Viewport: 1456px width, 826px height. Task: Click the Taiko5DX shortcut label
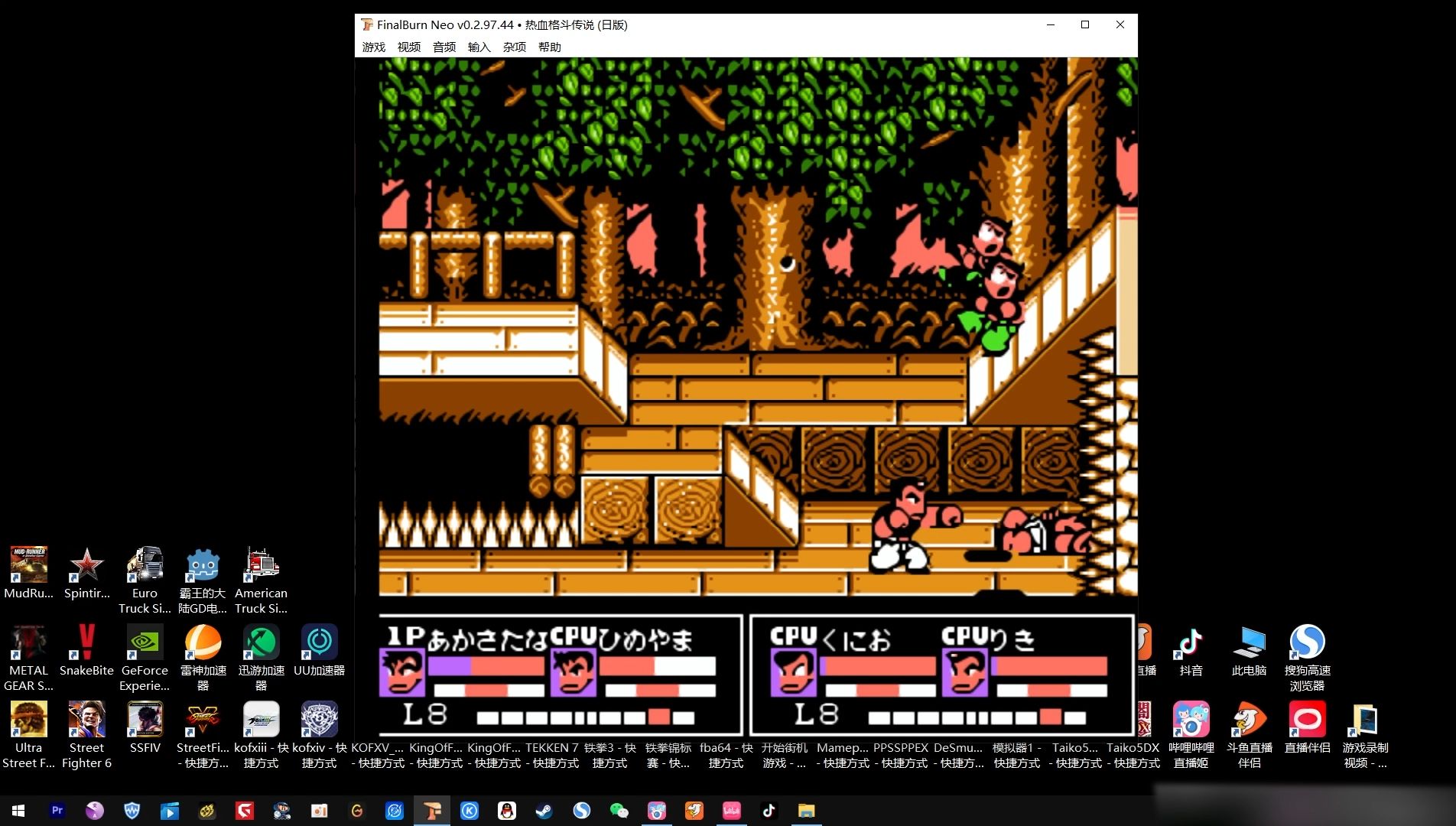[1133, 755]
